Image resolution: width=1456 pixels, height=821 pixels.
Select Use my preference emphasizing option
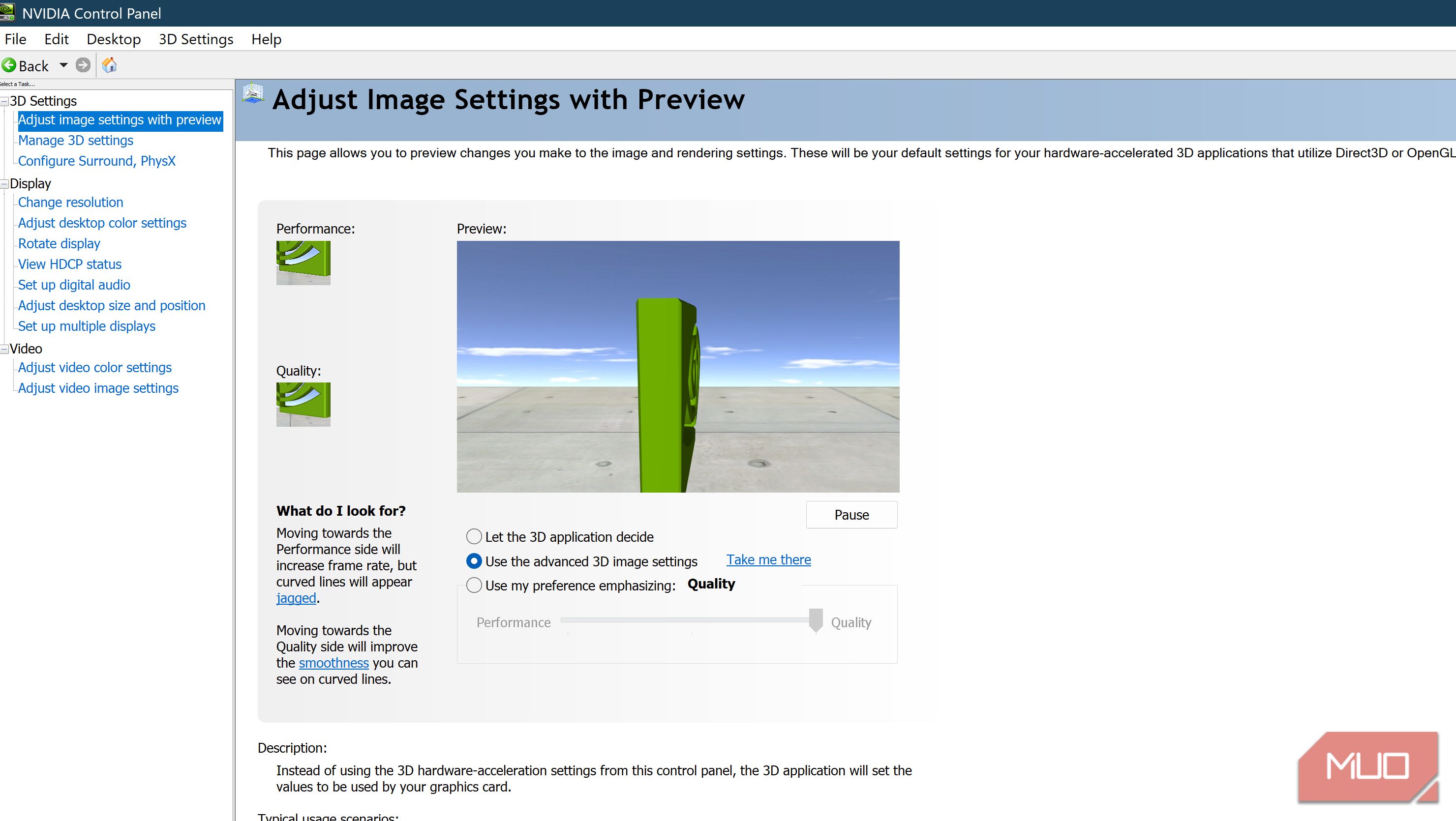[x=474, y=586]
